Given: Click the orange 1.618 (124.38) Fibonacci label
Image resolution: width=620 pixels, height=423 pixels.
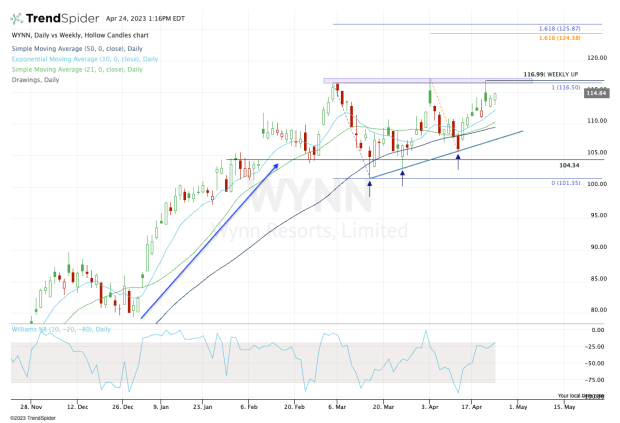Looking at the screenshot, I should click(560, 38).
